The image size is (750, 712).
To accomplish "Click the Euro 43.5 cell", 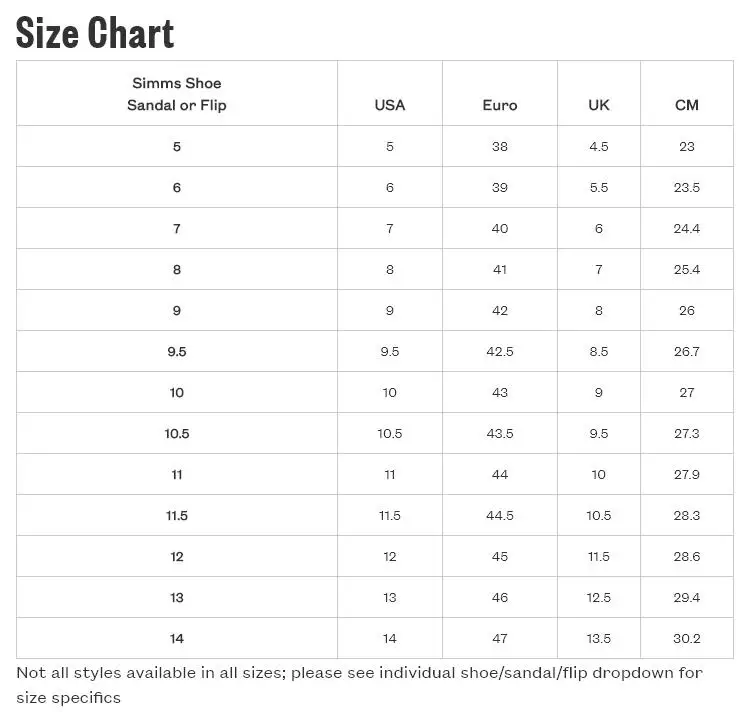I will (500, 433).
